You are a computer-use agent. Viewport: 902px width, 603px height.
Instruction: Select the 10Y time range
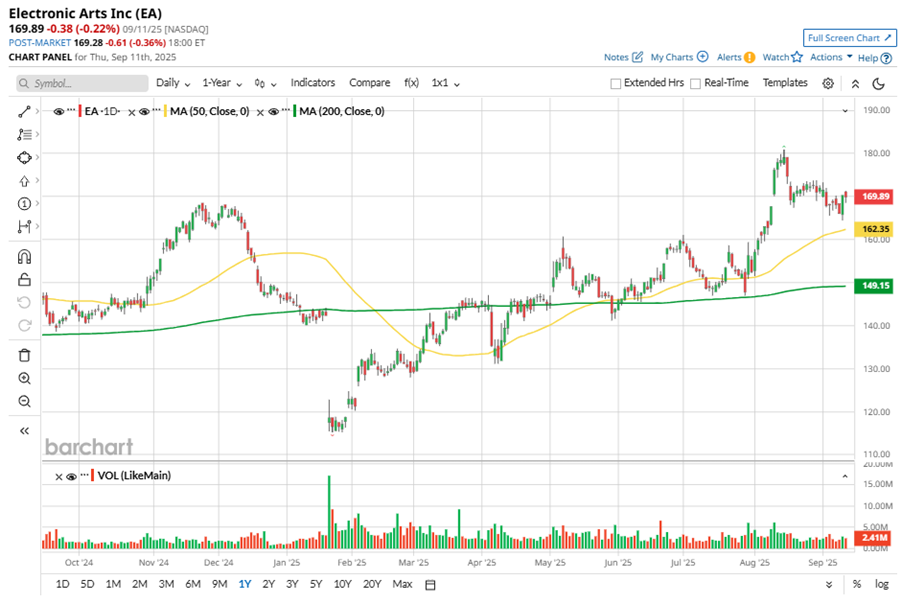pyautogui.click(x=342, y=585)
